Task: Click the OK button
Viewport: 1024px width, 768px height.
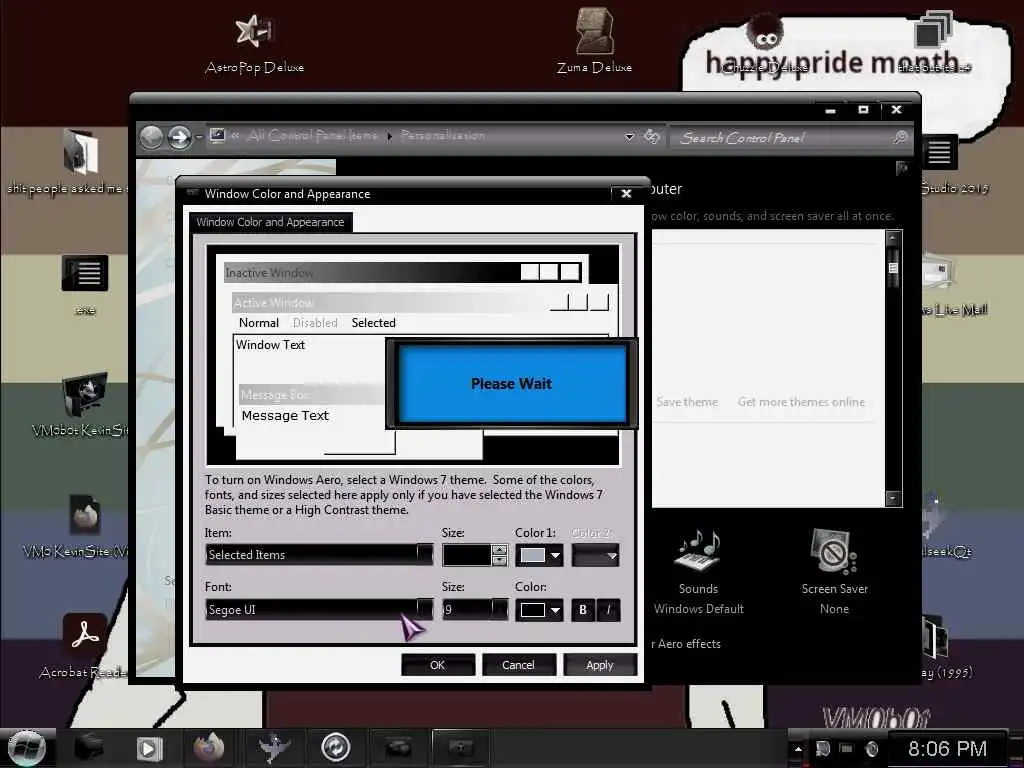Action: click(438, 665)
